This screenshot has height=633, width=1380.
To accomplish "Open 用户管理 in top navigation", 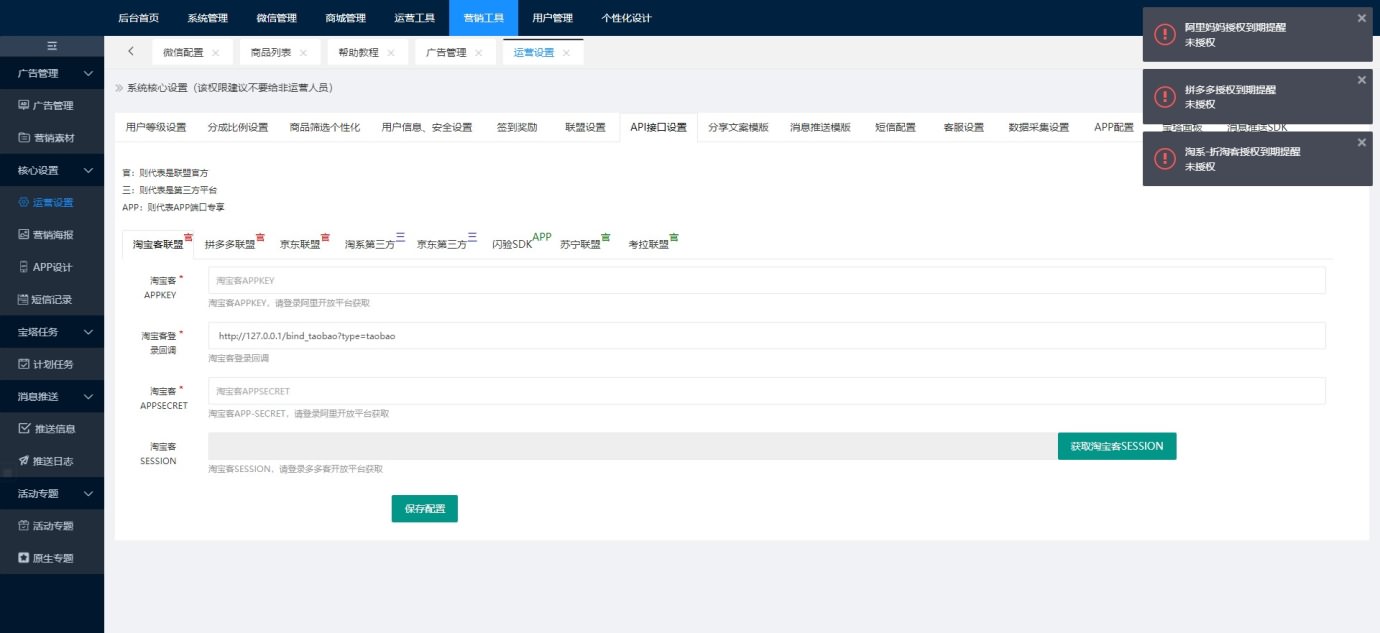I will (552, 18).
